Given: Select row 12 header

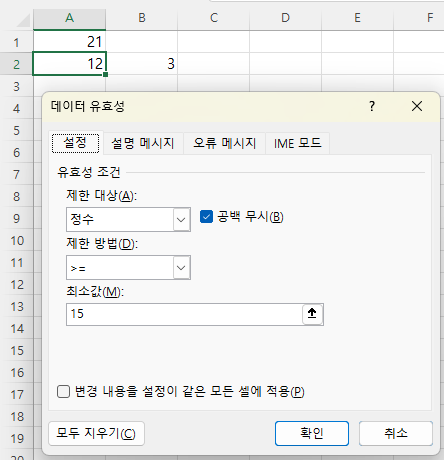Looking at the screenshot, I should point(16,284).
